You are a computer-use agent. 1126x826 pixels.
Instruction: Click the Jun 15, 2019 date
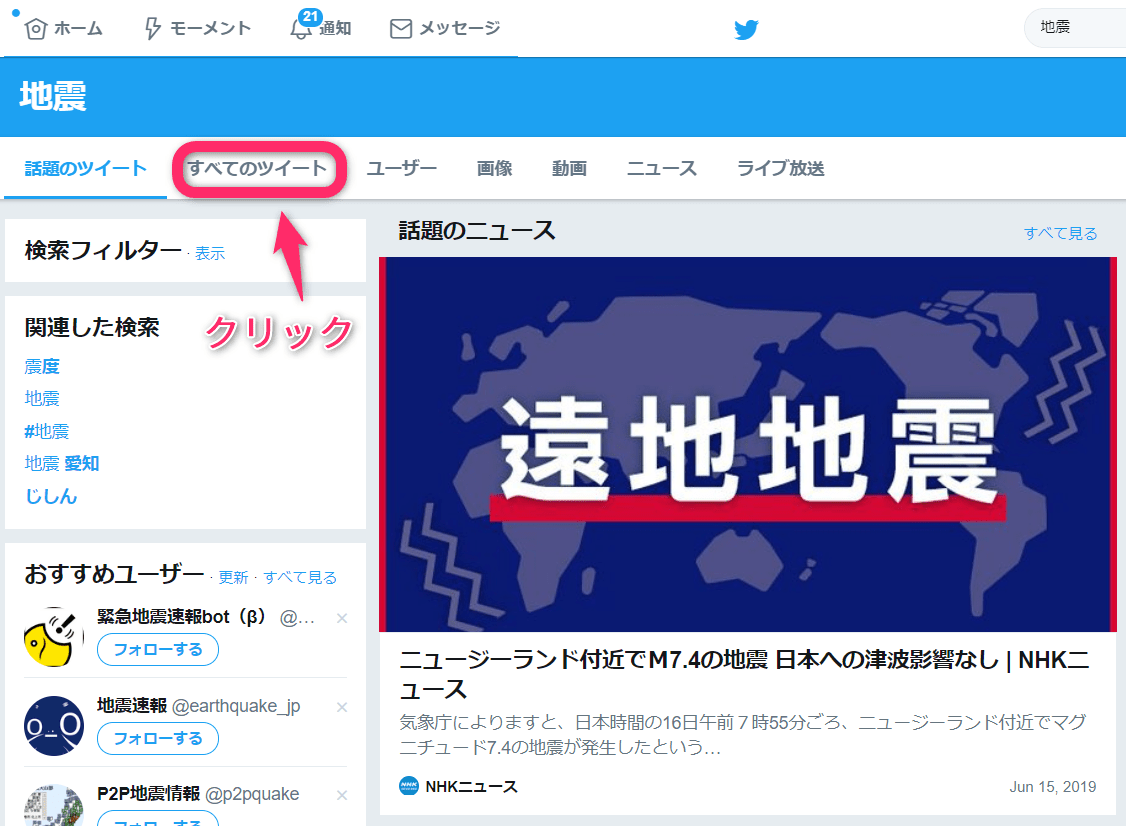[x=1053, y=786]
